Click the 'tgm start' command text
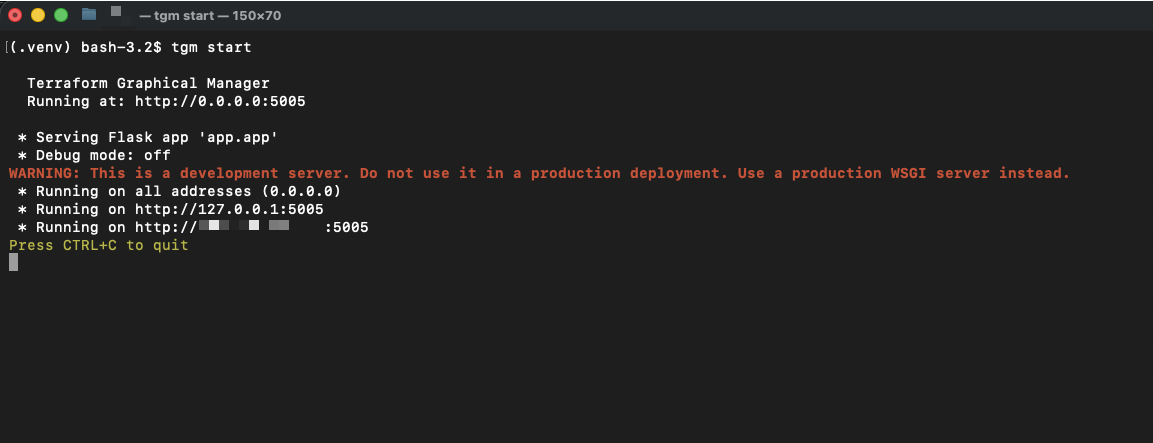The image size is (1153, 443). tap(211, 48)
